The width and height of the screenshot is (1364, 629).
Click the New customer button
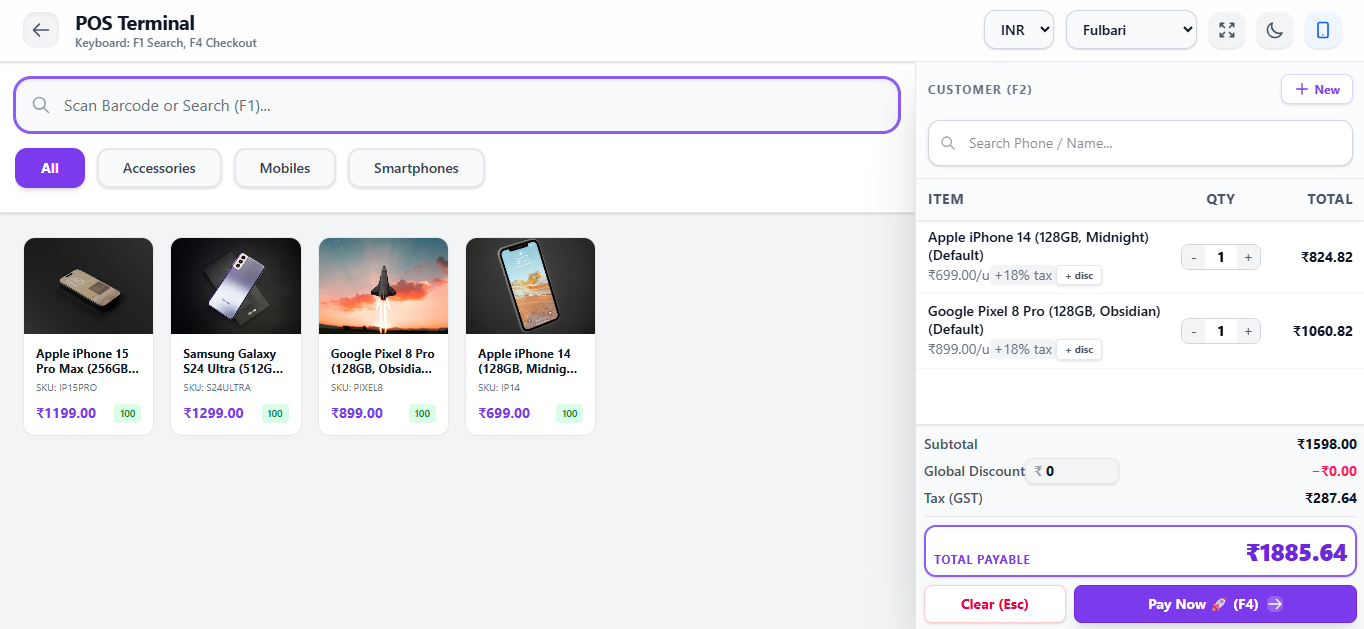(x=1317, y=89)
